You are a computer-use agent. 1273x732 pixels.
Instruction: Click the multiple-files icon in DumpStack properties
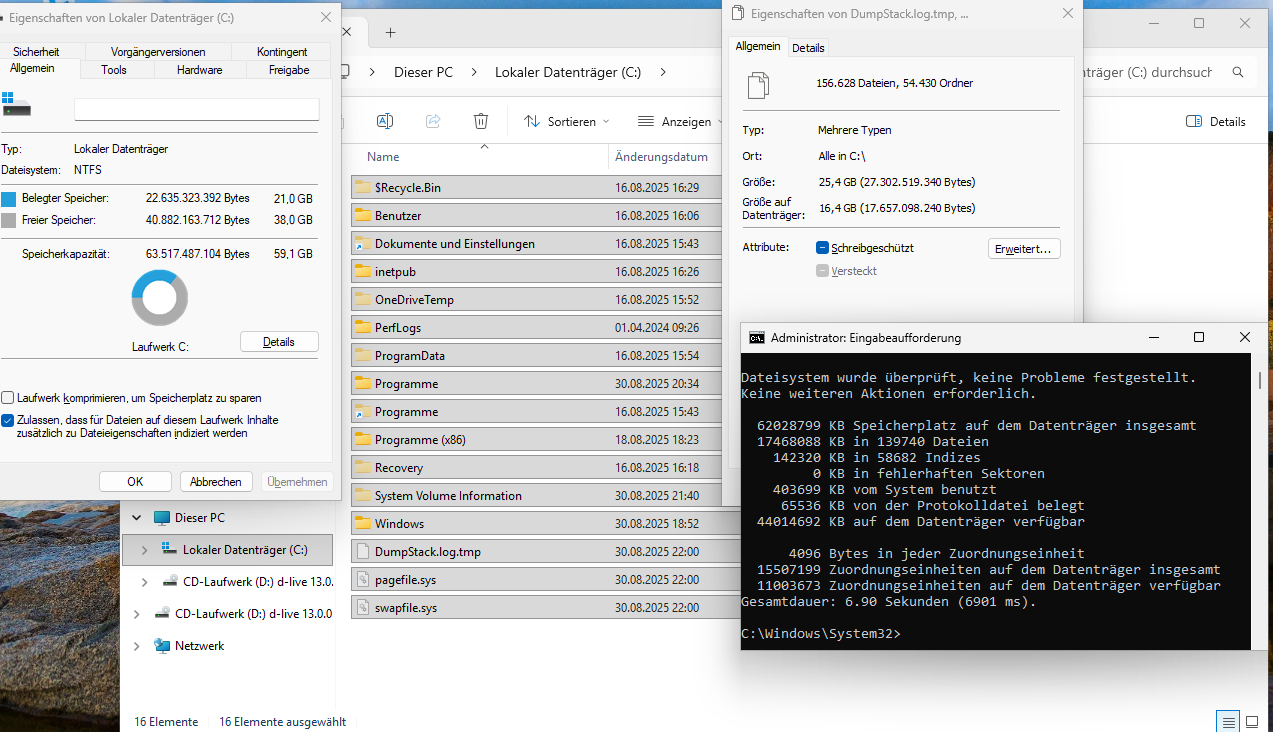click(x=759, y=85)
